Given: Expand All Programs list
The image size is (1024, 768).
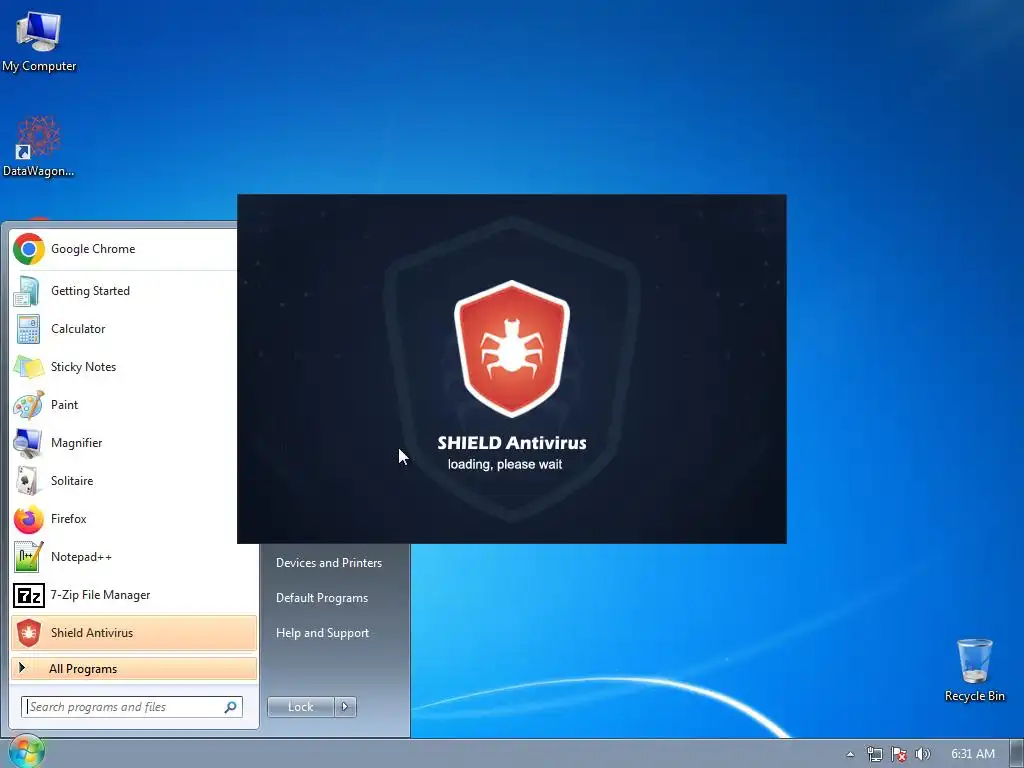Looking at the screenshot, I should (134, 669).
